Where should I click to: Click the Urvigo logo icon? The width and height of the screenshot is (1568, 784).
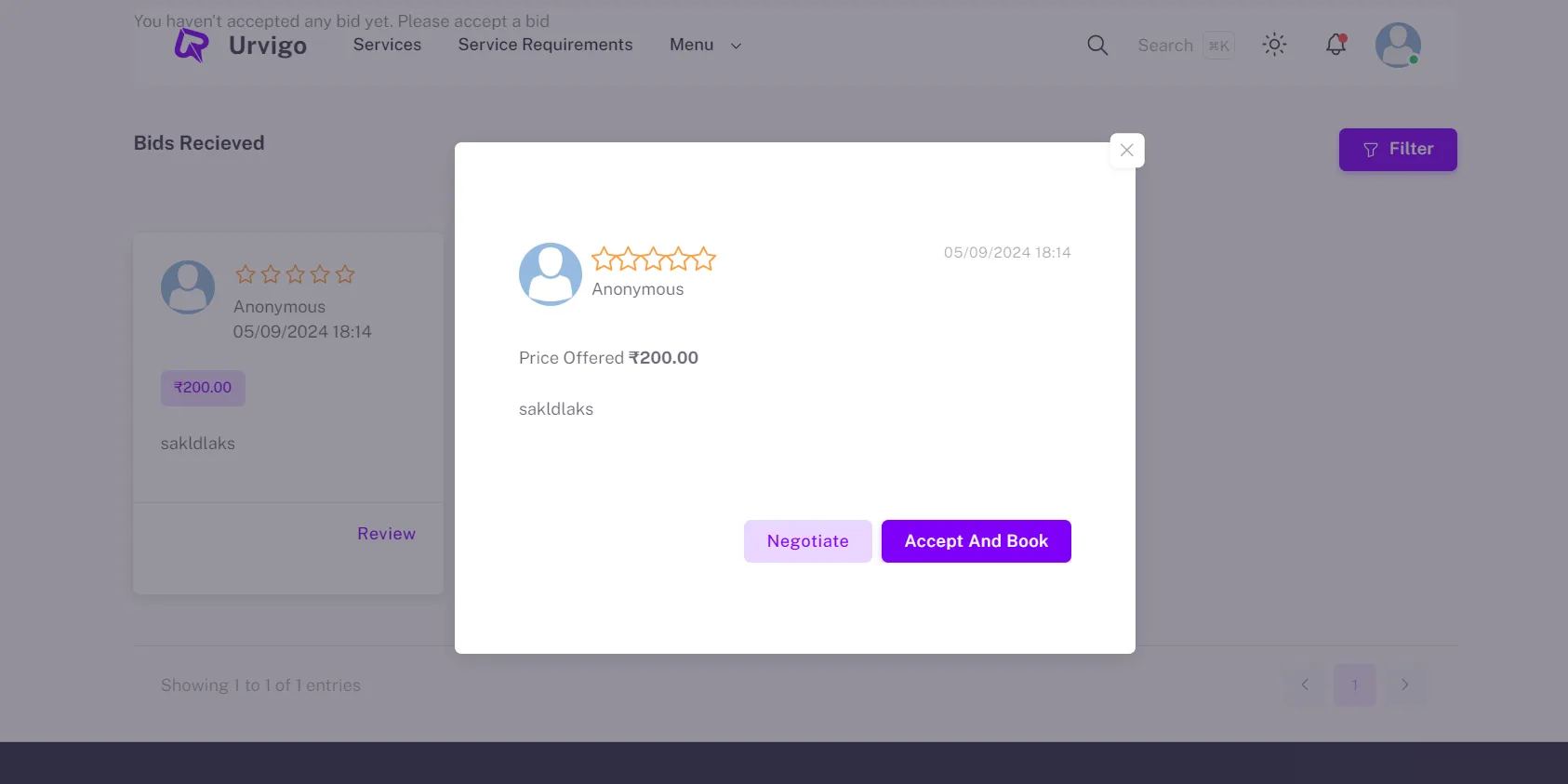coord(193,45)
